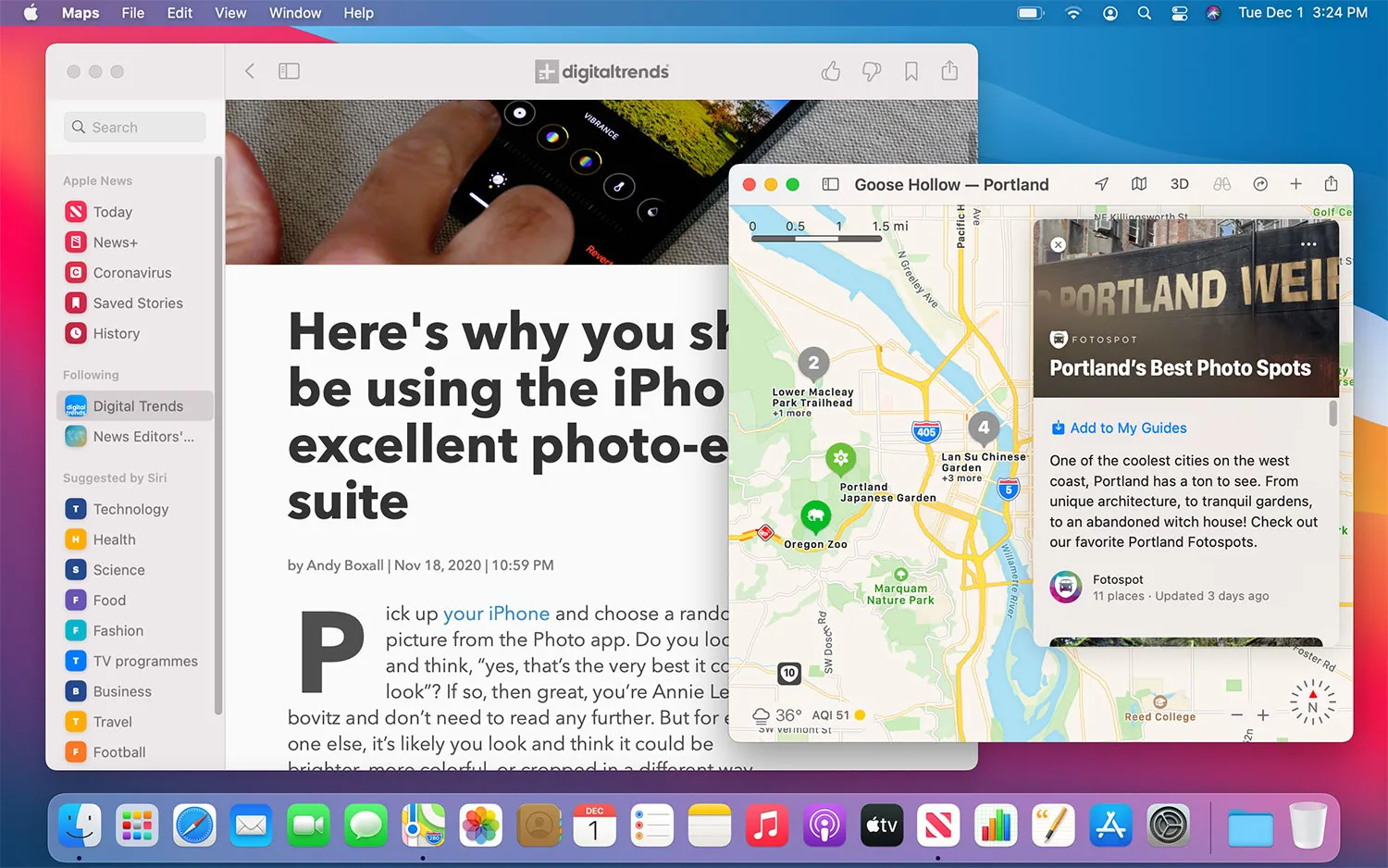Viewport: 1388px width, 868px height.
Task: Click the current location arrow in Maps
Action: pos(1101,183)
